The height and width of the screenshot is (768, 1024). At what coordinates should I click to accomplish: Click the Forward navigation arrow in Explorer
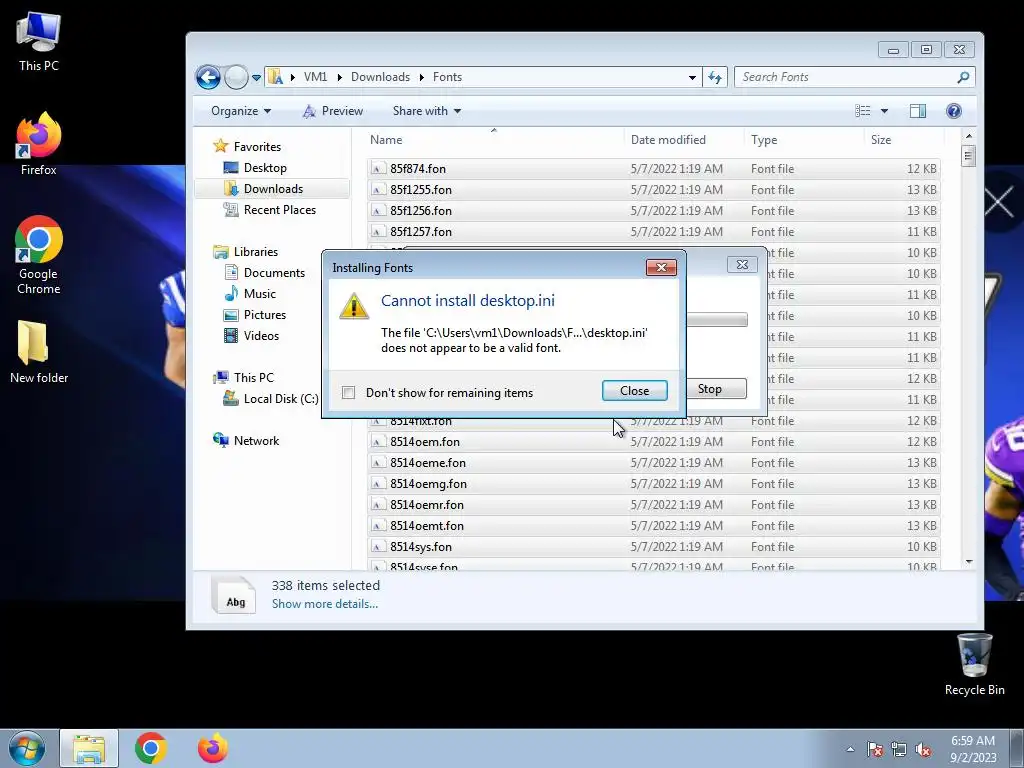[236, 77]
